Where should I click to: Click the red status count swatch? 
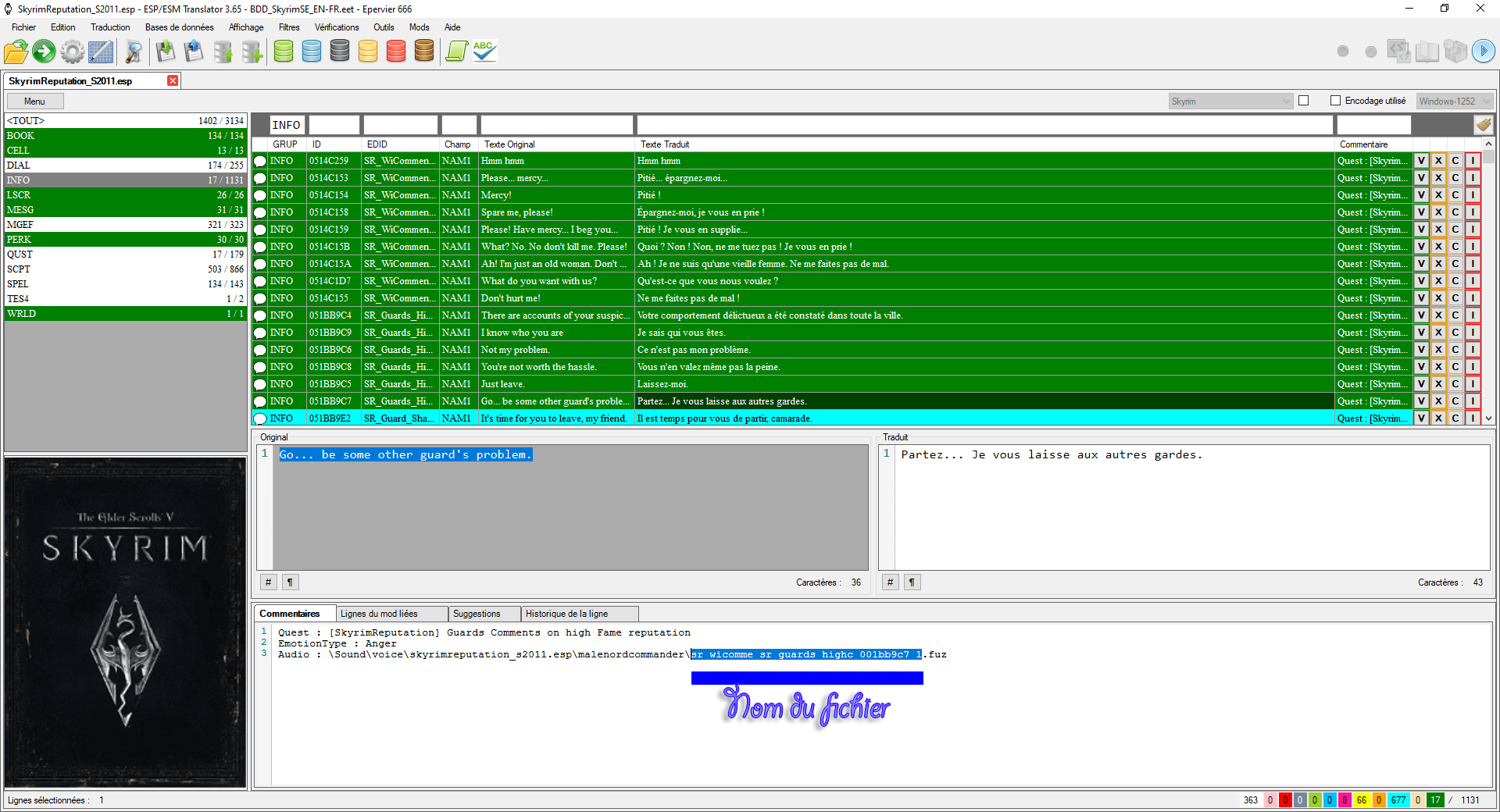[1285, 800]
